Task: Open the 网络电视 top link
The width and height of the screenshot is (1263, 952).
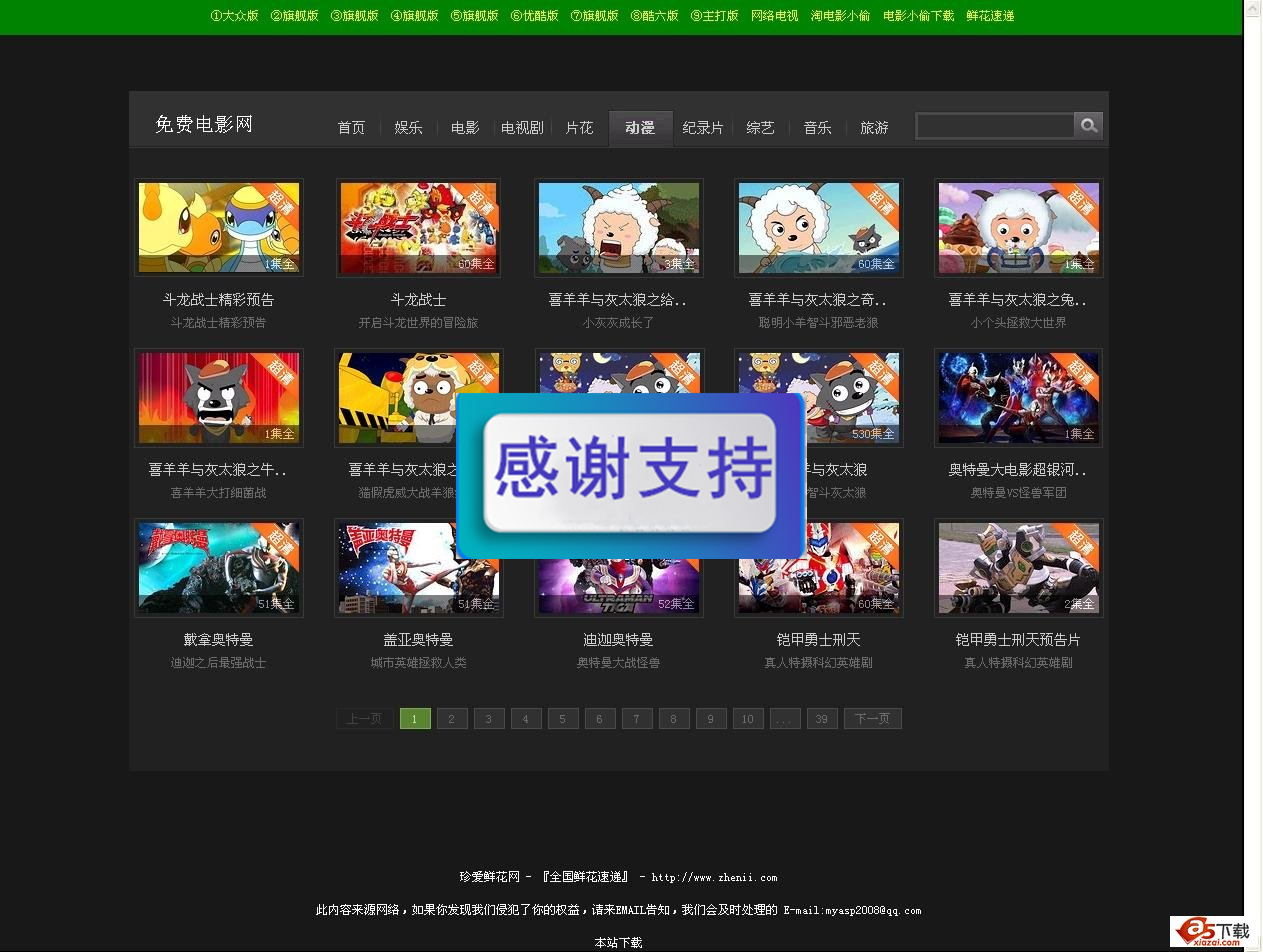Action: point(774,16)
